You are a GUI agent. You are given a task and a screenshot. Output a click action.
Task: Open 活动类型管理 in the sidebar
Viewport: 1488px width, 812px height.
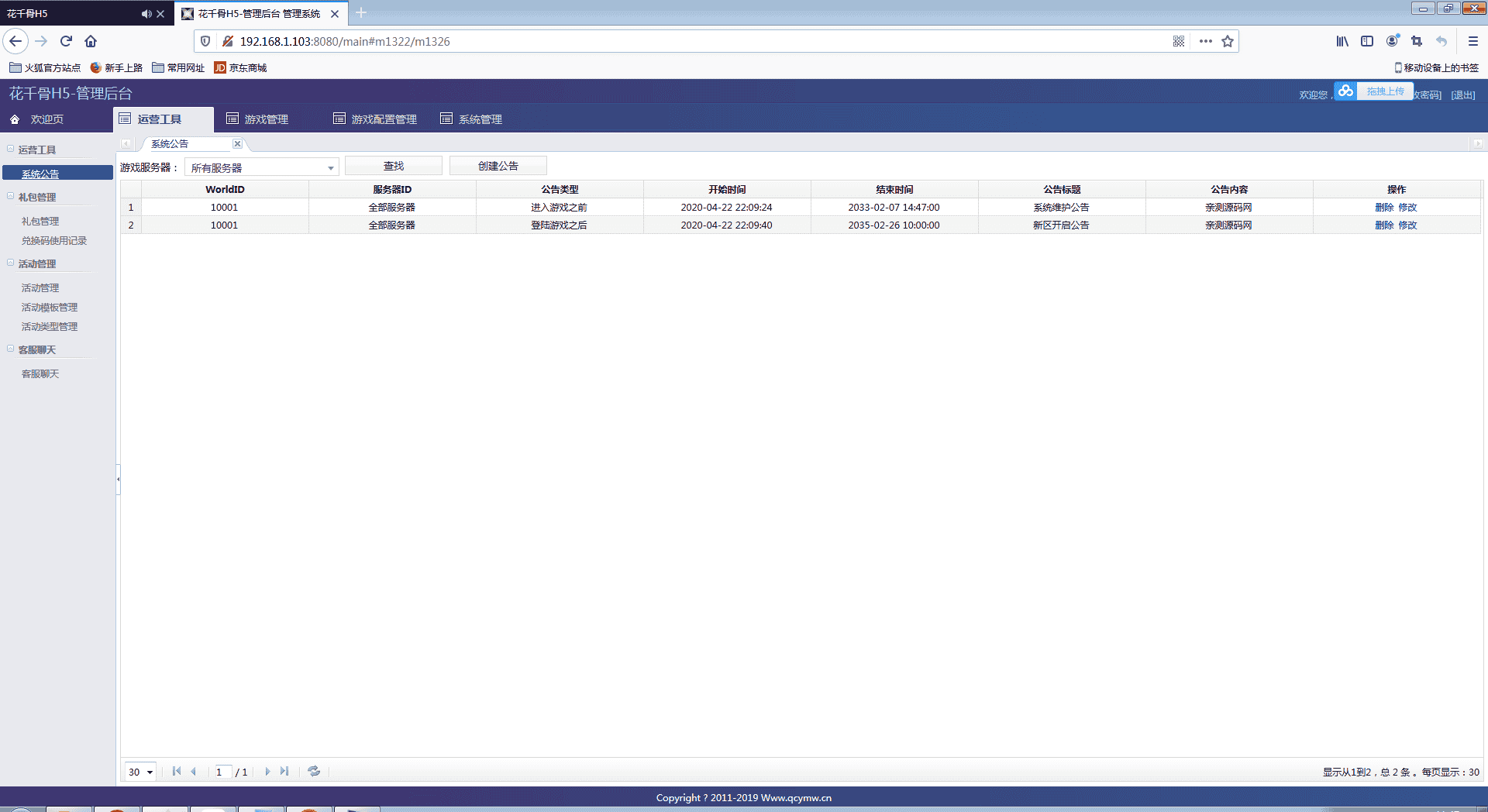[x=50, y=326]
